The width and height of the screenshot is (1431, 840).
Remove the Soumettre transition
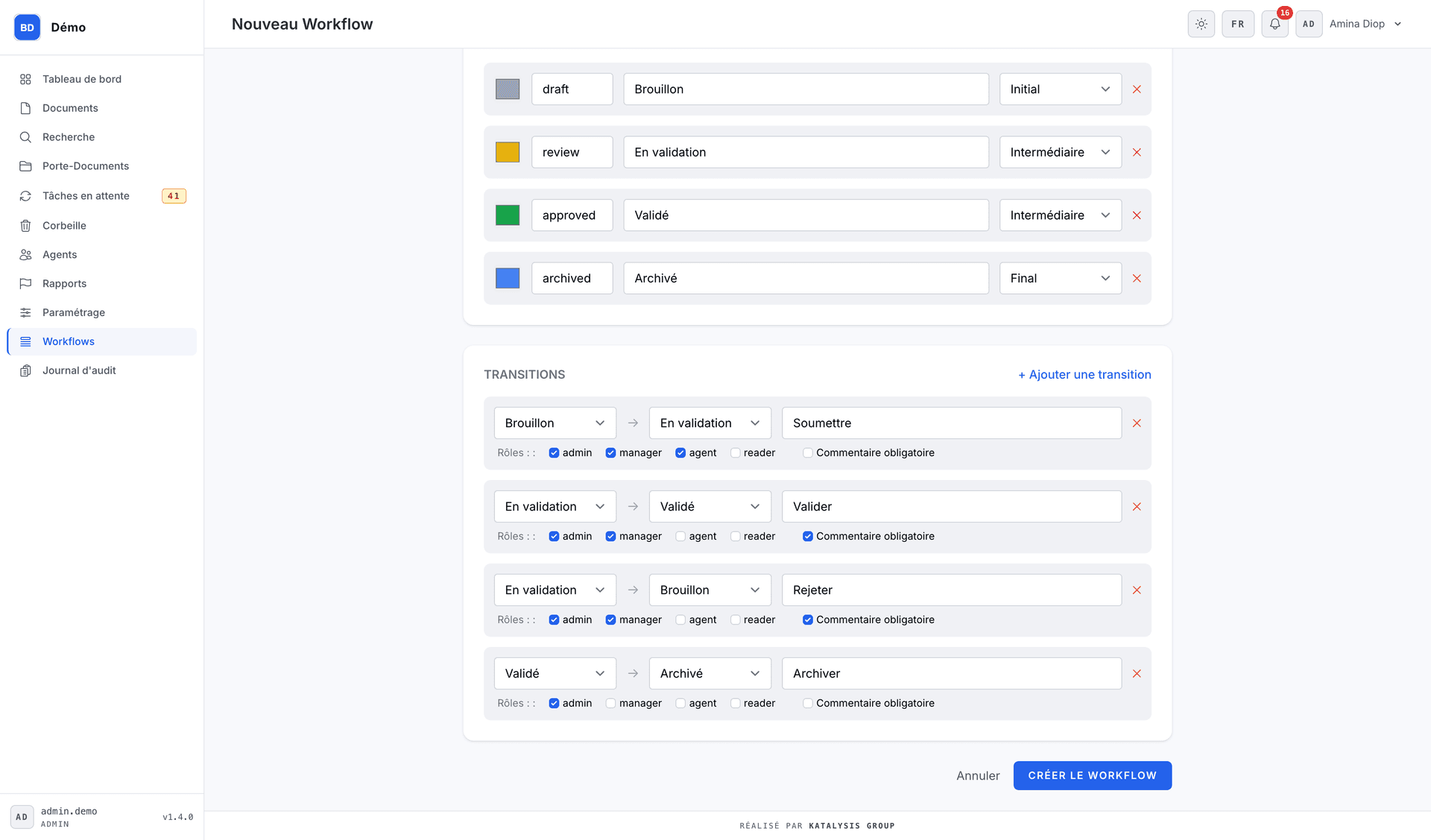1137,423
